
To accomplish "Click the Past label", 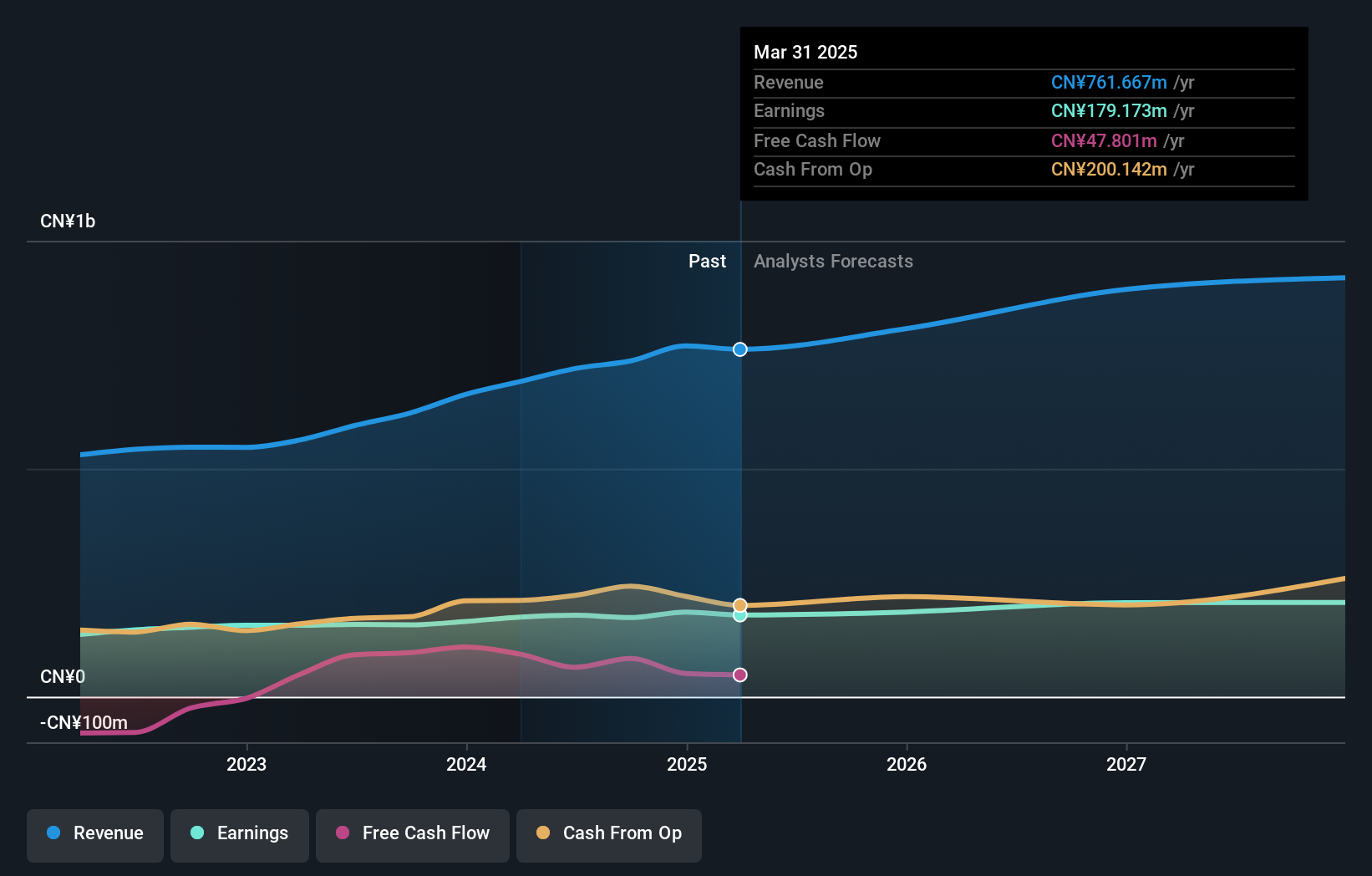I will (707, 261).
